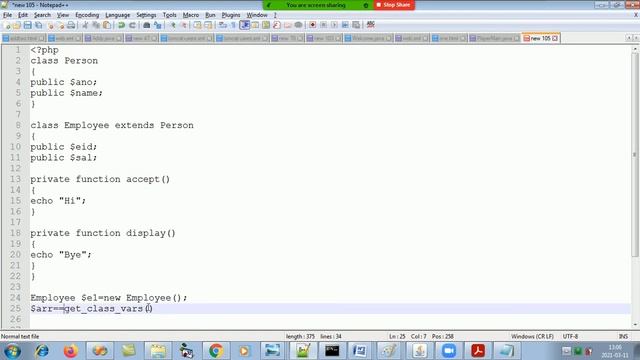The width and height of the screenshot is (640, 360).
Task: Click the vertical scrollbar thumb of the editor
Action: point(635,155)
